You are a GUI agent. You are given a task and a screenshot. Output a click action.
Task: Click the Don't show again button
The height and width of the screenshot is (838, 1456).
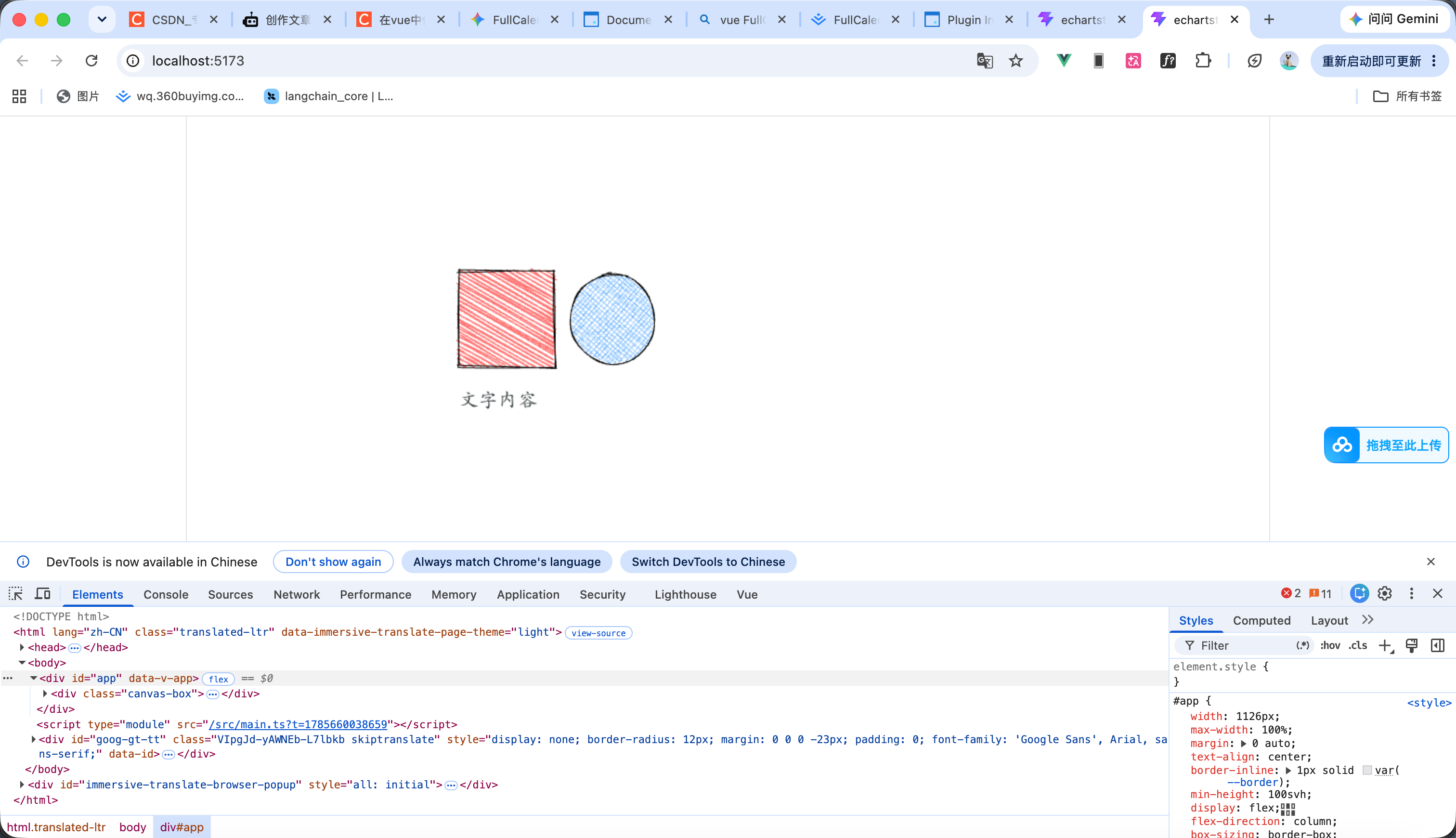coord(333,562)
